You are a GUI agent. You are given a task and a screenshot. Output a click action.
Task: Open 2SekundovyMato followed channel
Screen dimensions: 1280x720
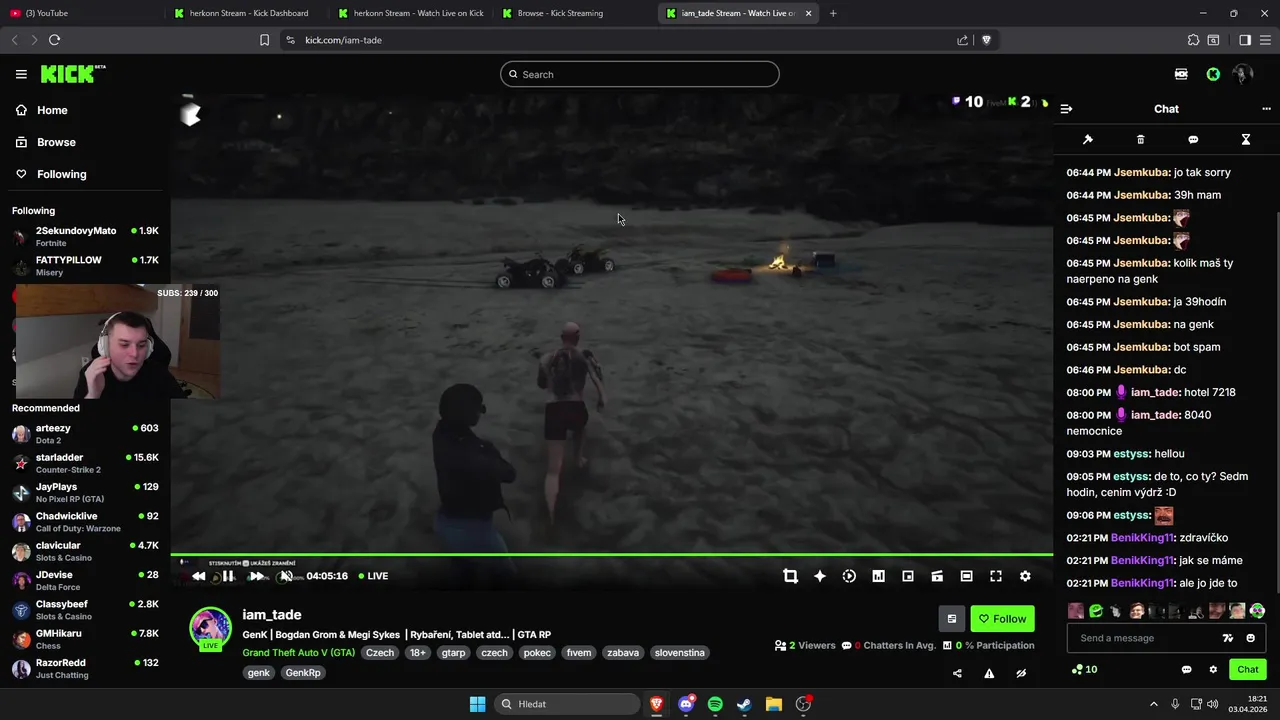click(85, 237)
